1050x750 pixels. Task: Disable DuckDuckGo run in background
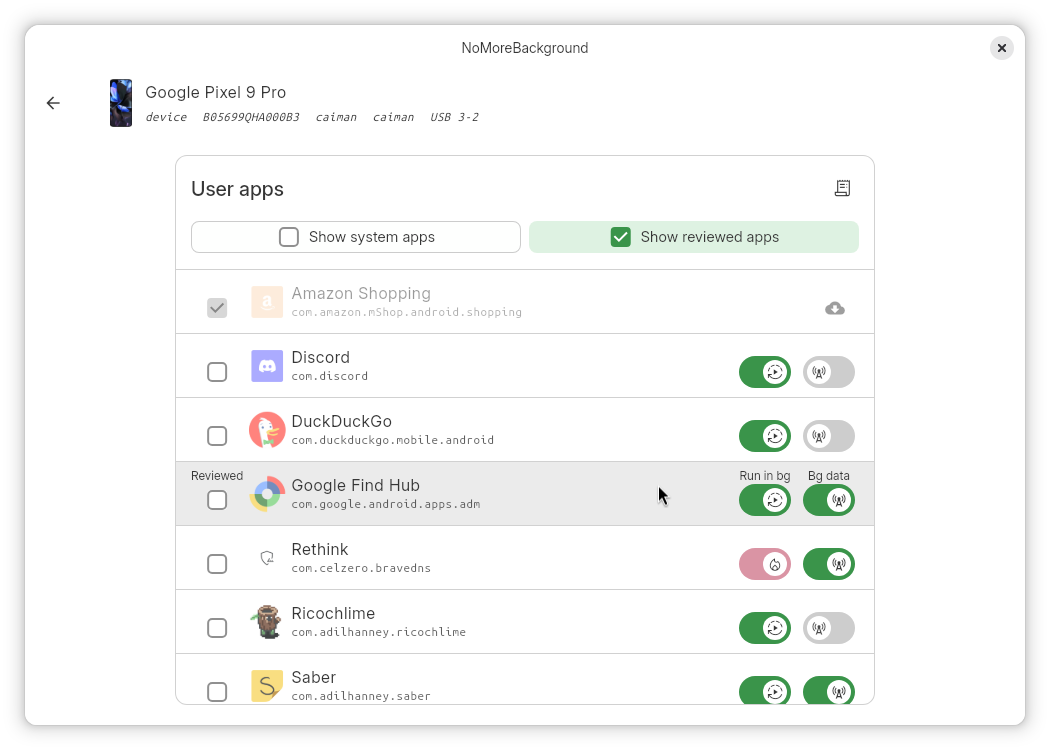coord(765,436)
